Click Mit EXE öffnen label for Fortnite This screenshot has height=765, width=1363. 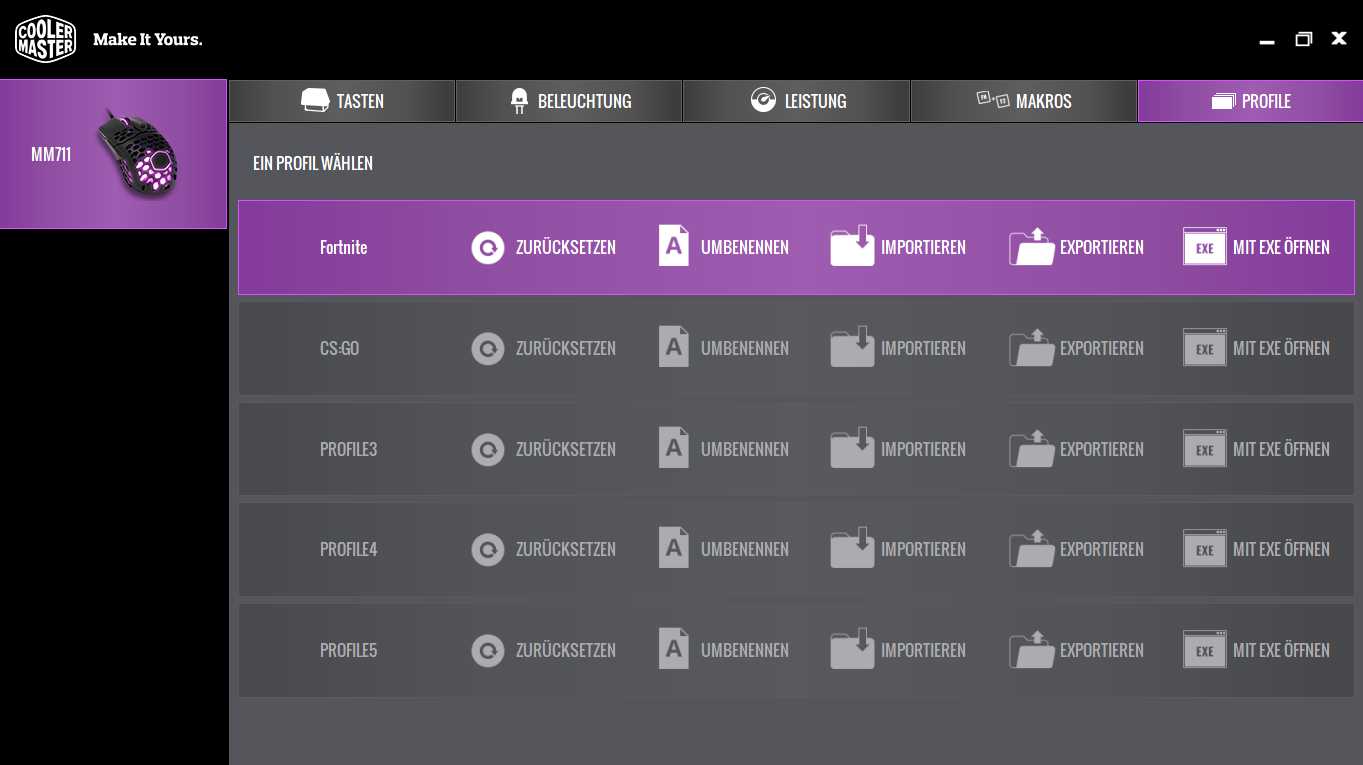coord(1282,247)
